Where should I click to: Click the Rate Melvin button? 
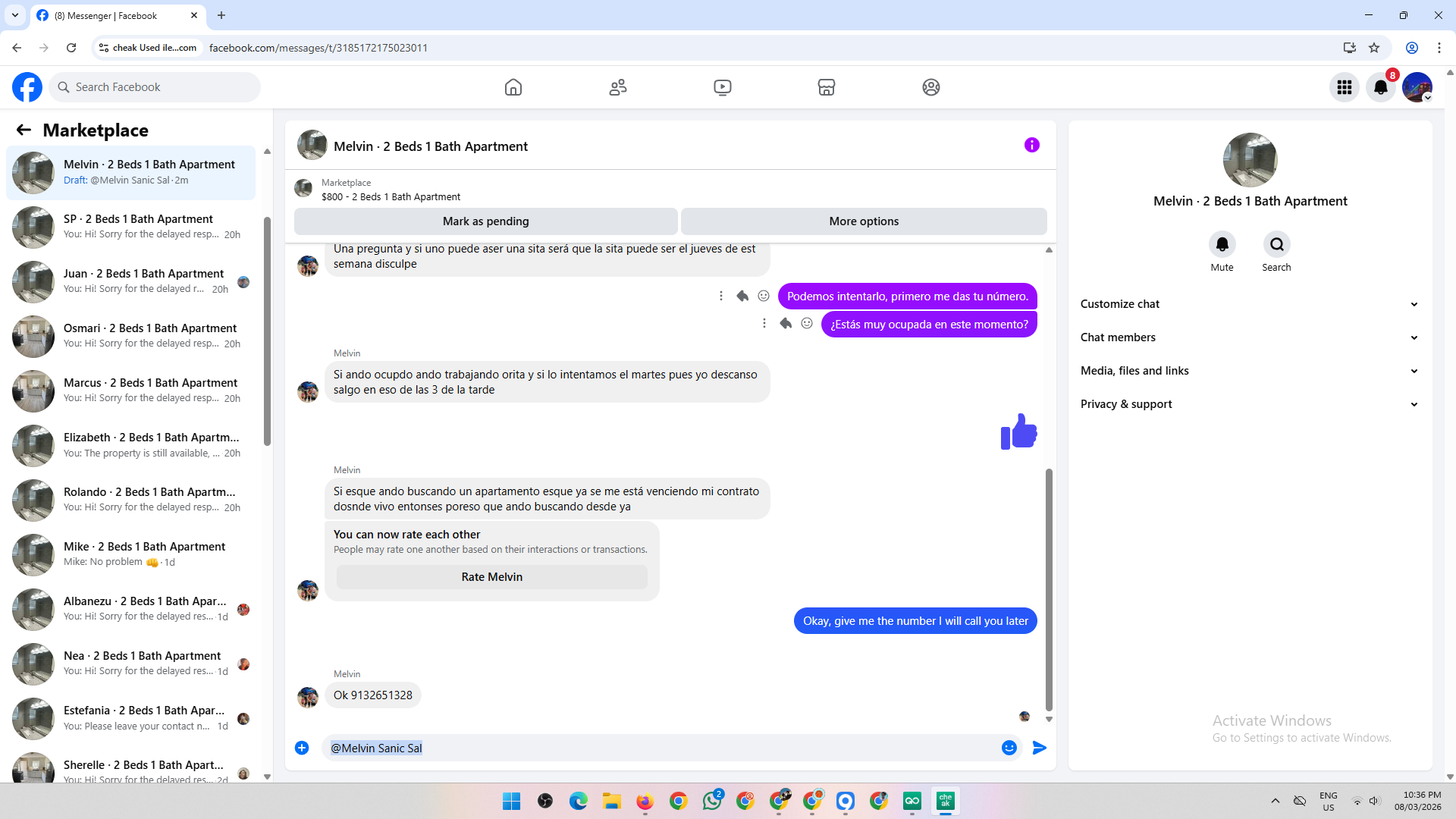tap(491, 577)
